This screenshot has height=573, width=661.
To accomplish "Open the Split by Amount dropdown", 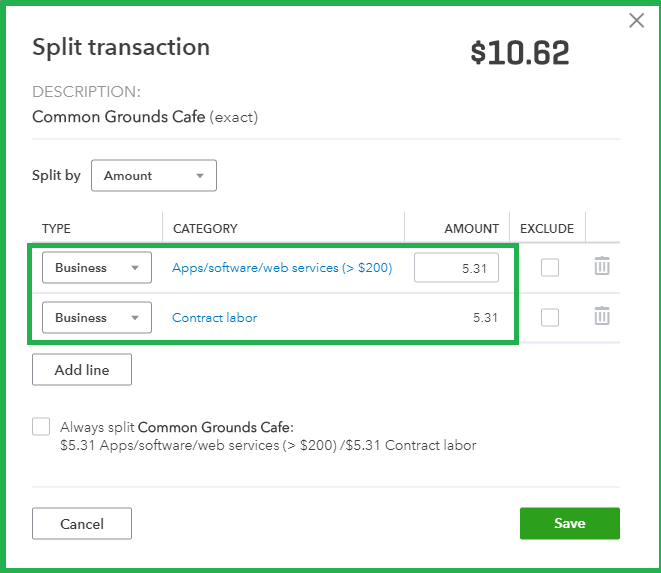I will tap(154, 176).
